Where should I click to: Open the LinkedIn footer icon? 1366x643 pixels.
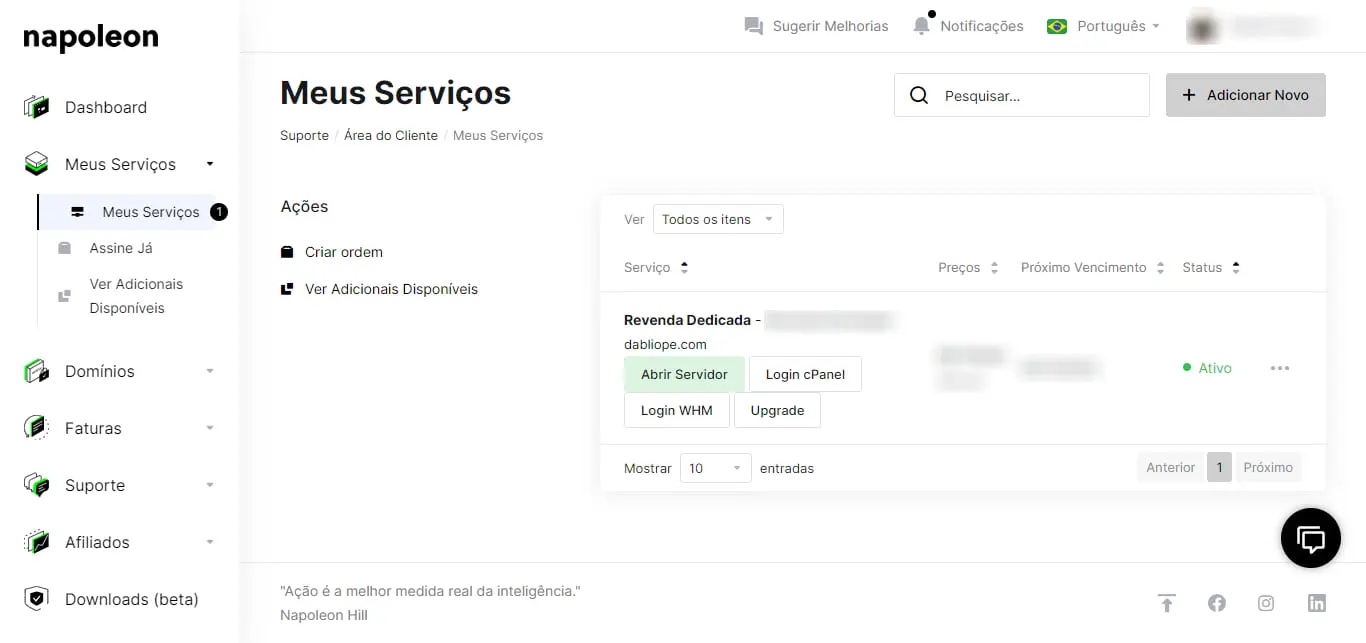1316,603
